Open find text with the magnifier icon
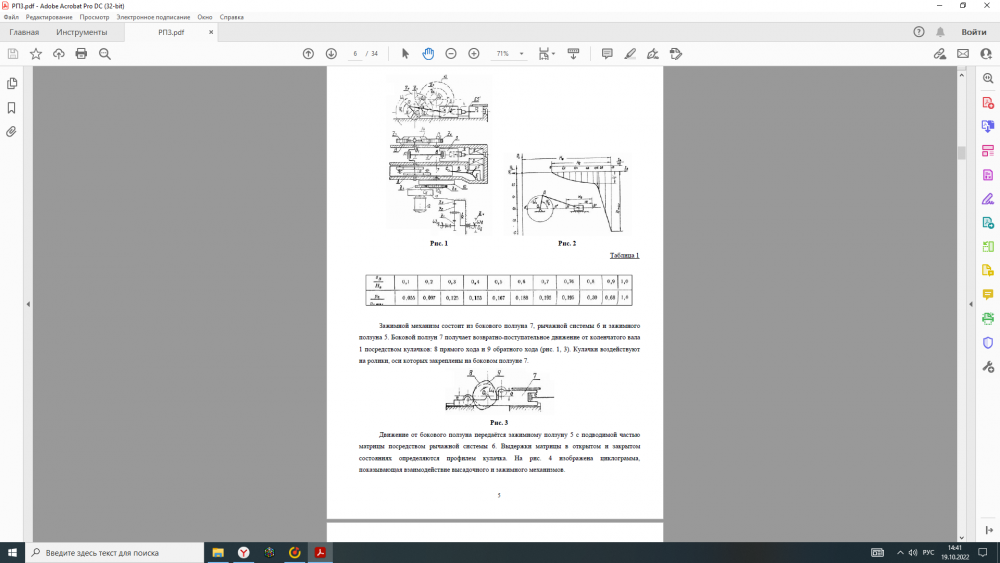Image resolution: width=1000 pixels, height=563 pixels. click(x=105, y=54)
